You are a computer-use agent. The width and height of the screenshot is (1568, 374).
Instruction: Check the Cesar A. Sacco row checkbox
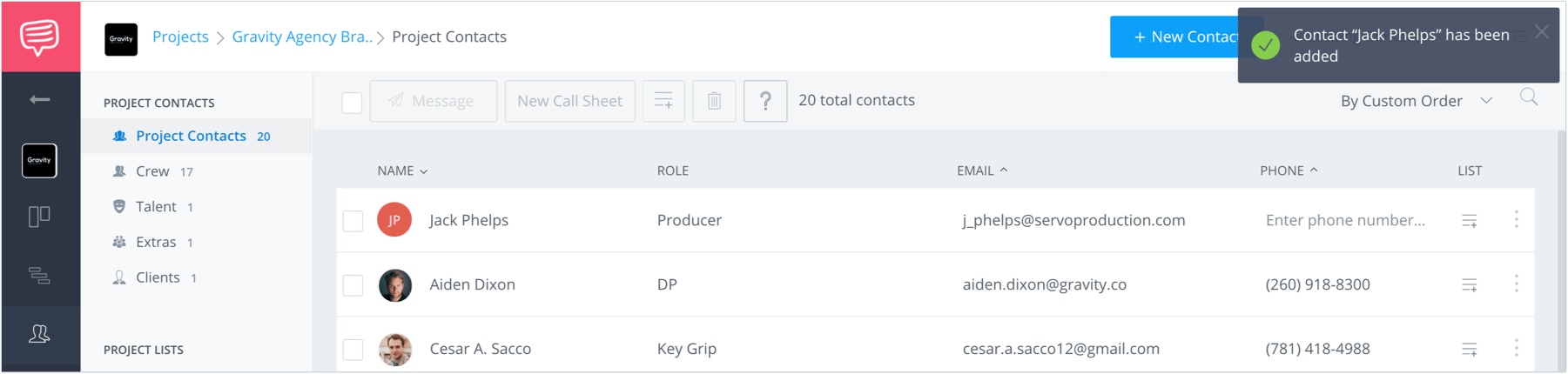[353, 350]
